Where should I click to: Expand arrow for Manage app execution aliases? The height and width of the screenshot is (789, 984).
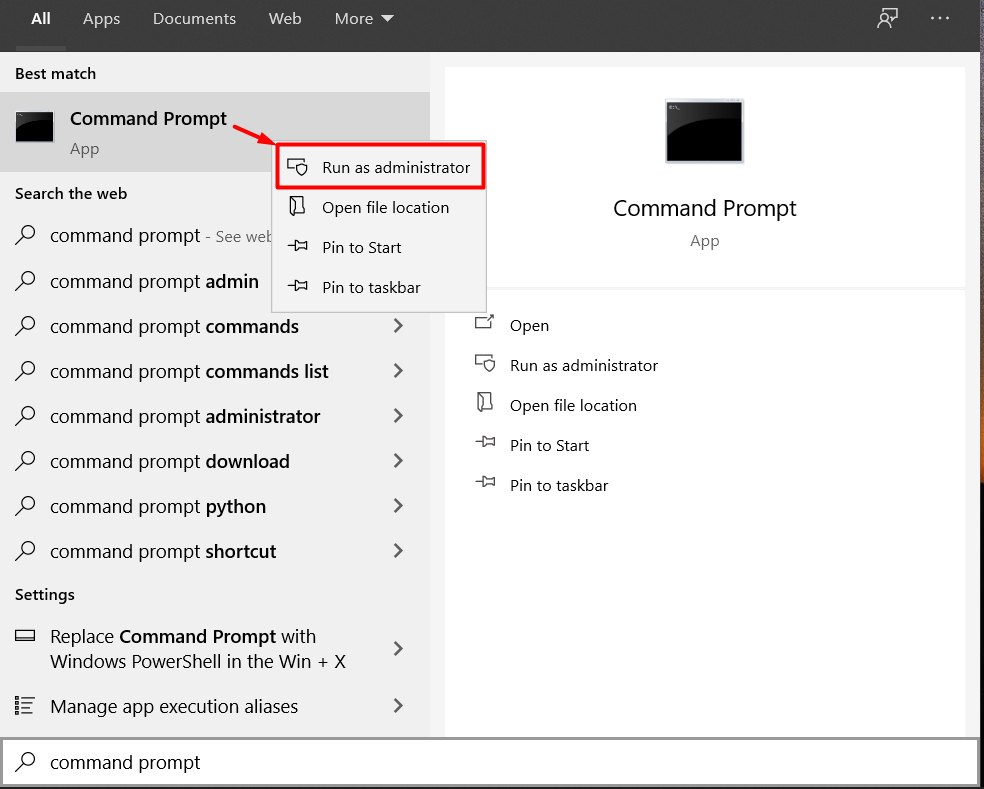tap(398, 706)
